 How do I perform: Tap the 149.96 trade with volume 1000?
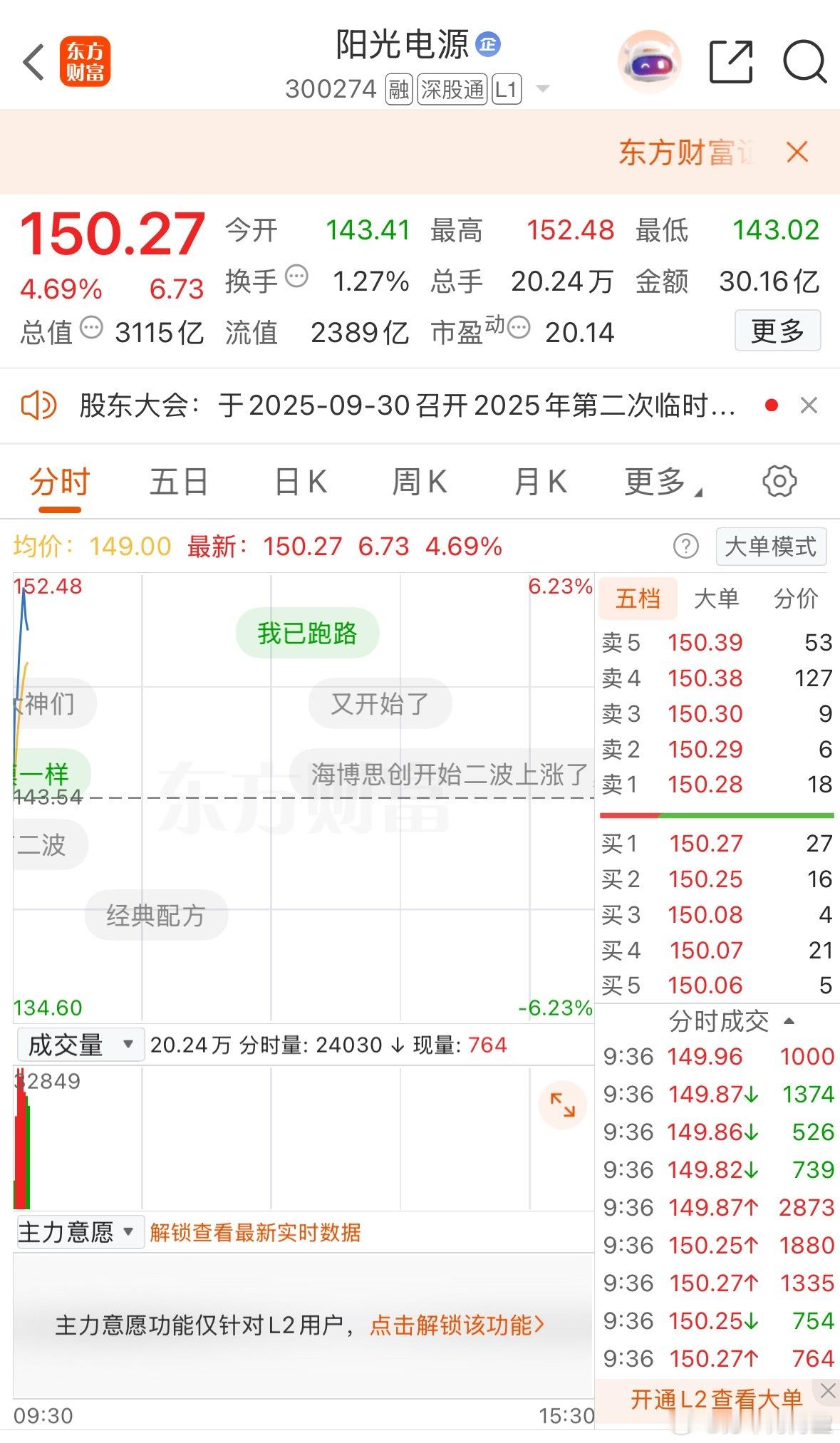pyautogui.click(x=718, y=1056)
